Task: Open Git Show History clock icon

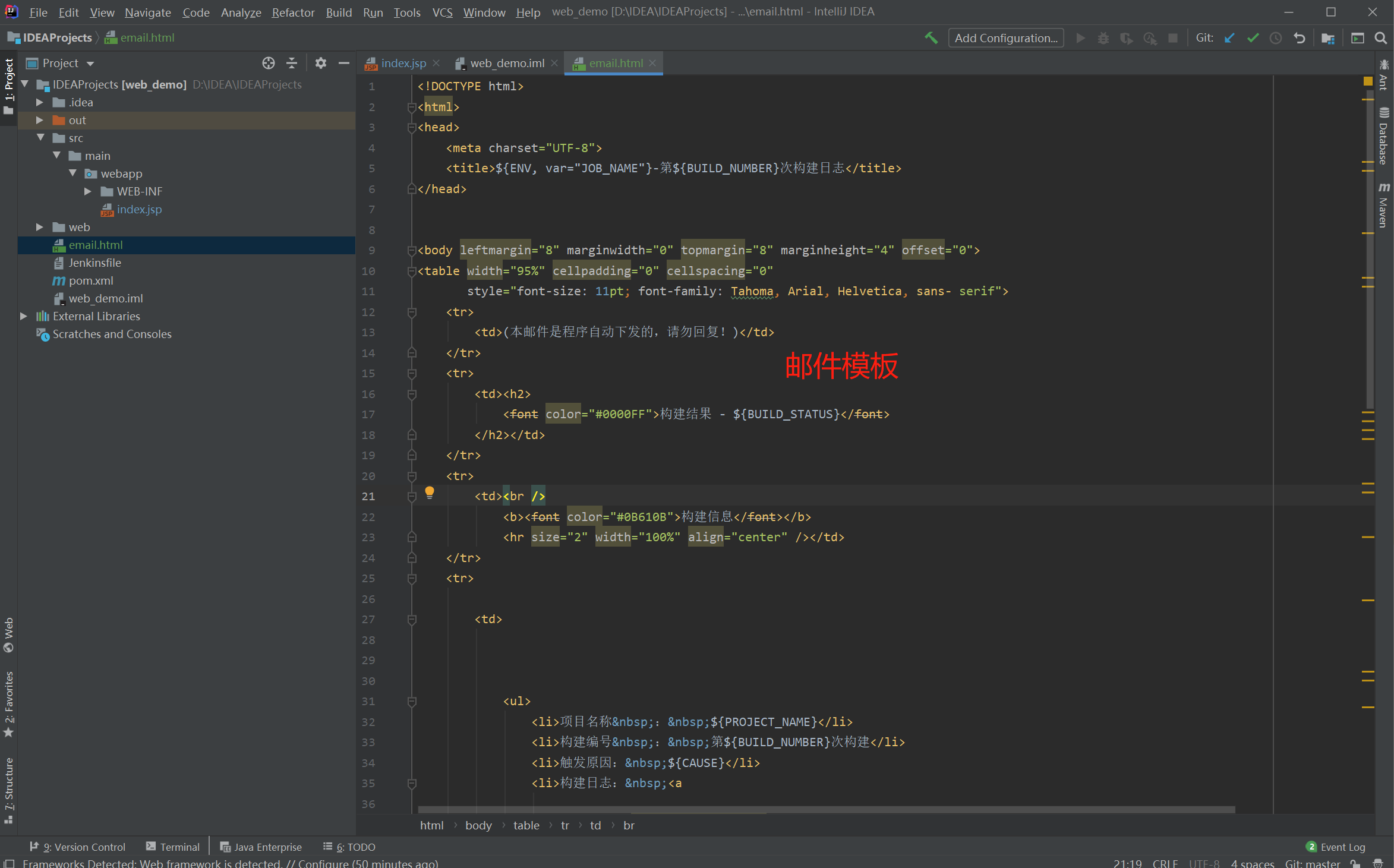Action: click(1276, 38)
